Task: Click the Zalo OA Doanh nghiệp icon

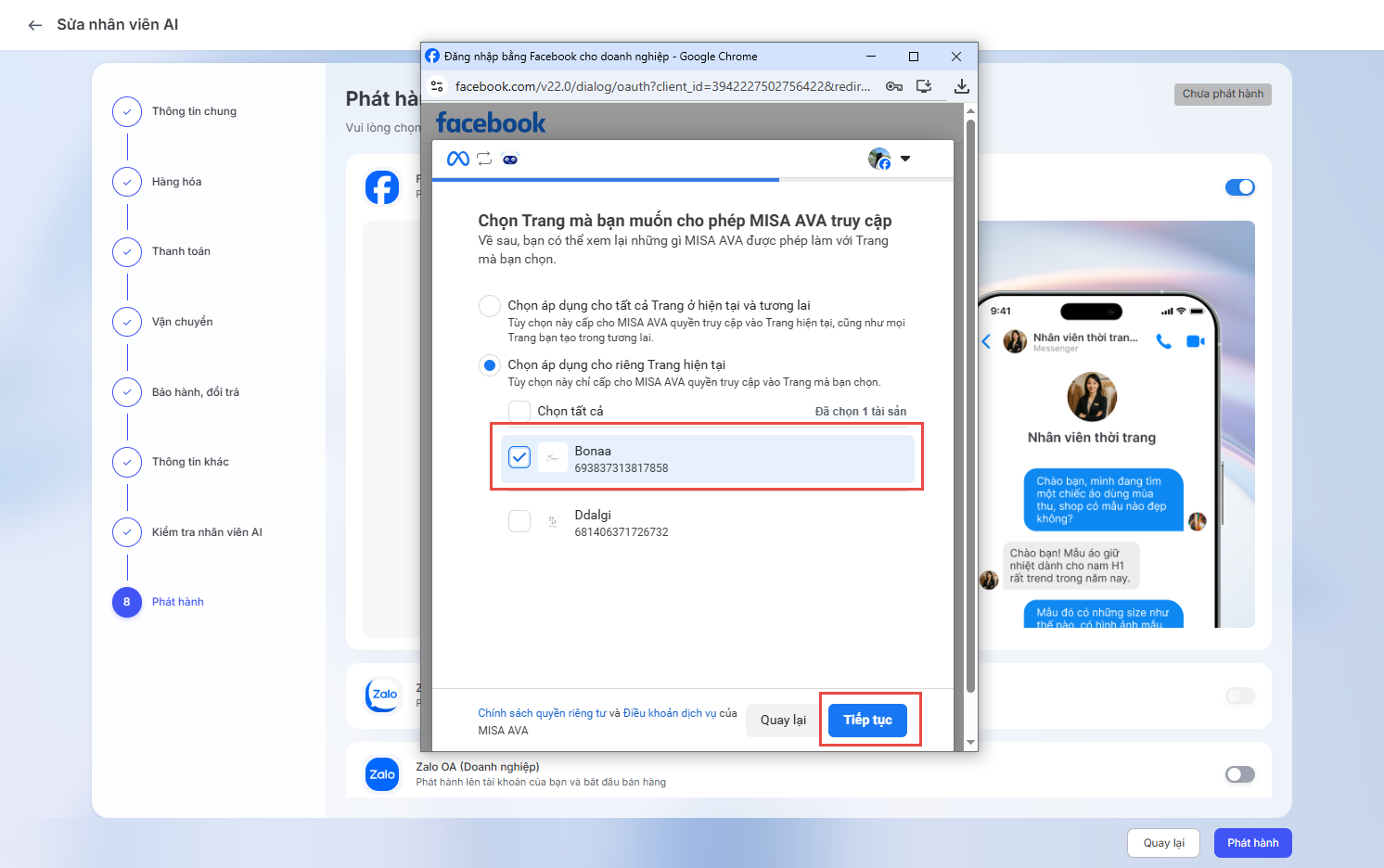Action: pos(382,774)
